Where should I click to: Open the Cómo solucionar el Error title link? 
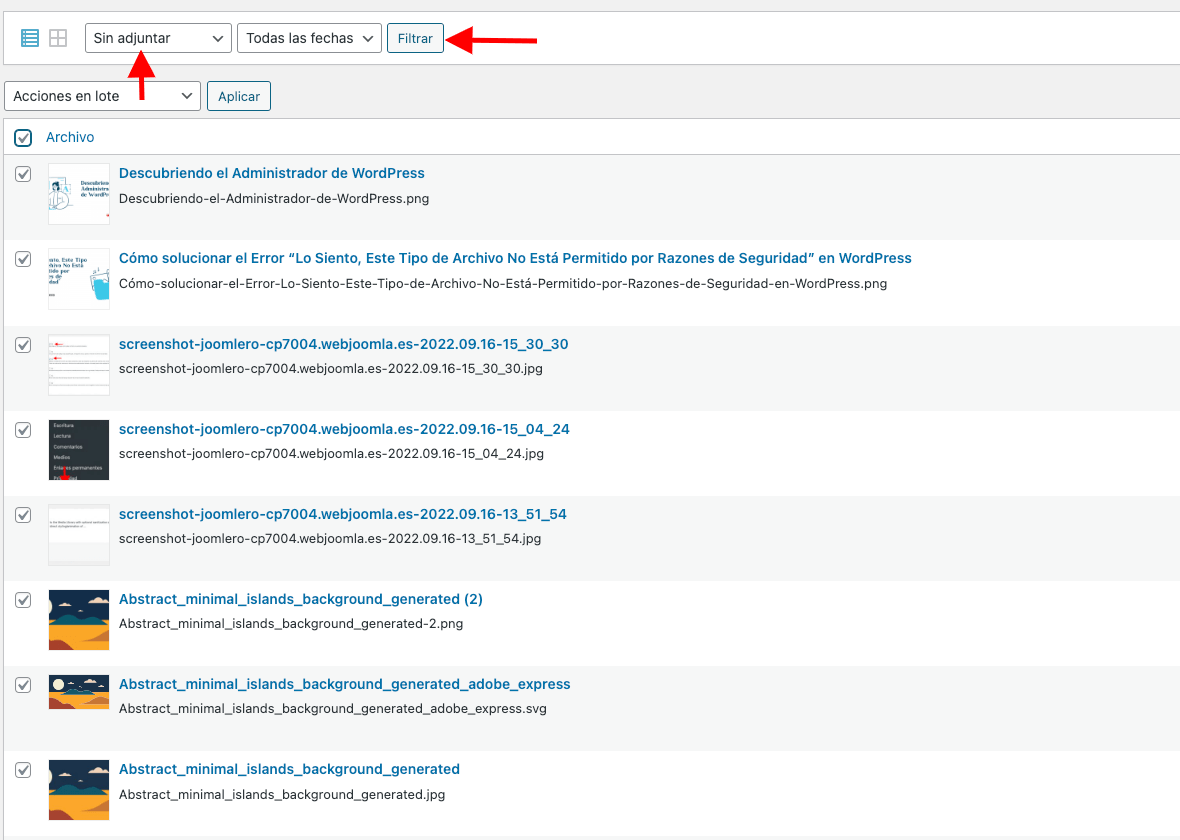tap(515, 258)
